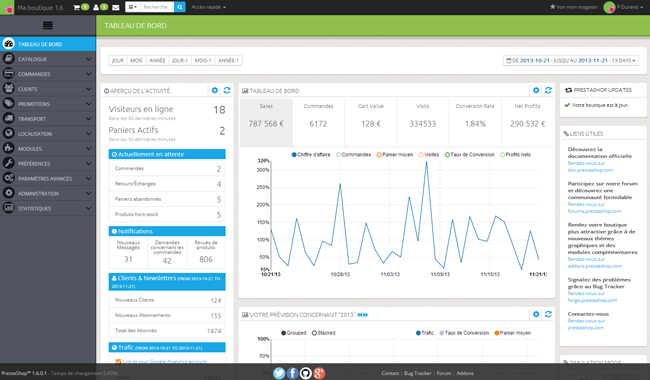Image resolution: width=650 pixels, height=380 pixels.
Task: Click the PrestaShop logo in top-left corner
Action: (7, 7)
